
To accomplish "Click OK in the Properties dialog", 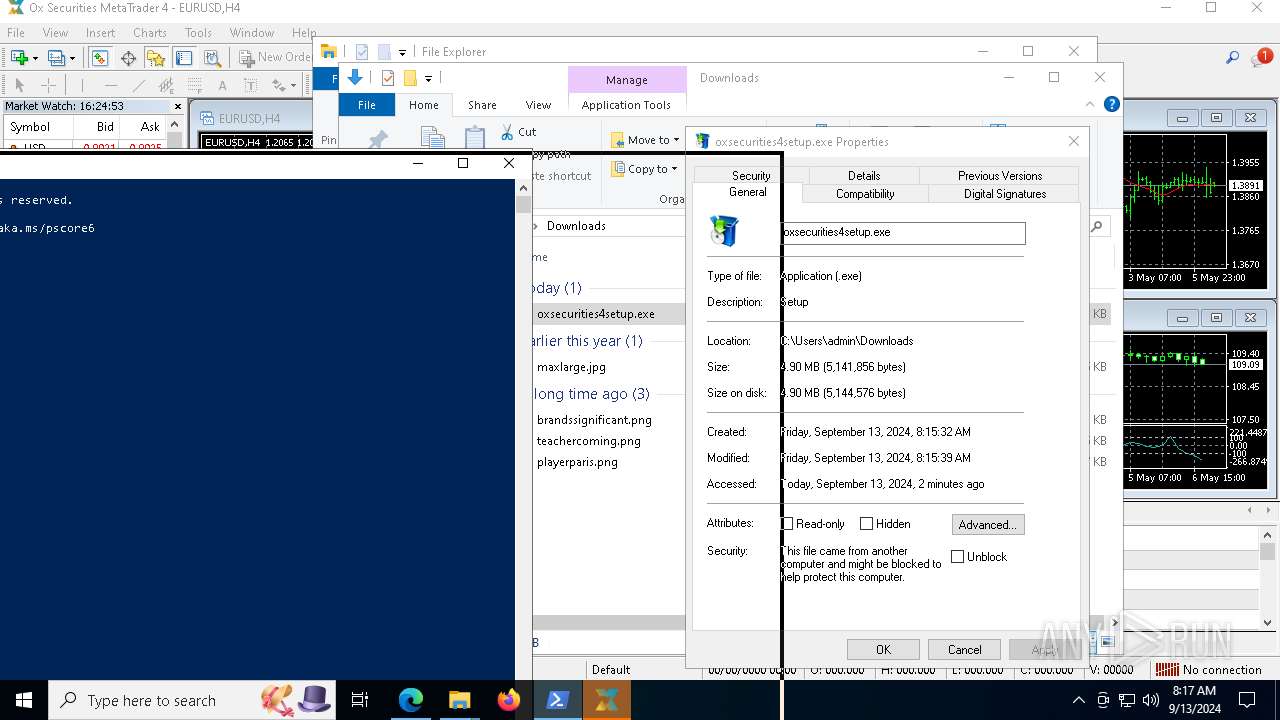I will 883,650.
